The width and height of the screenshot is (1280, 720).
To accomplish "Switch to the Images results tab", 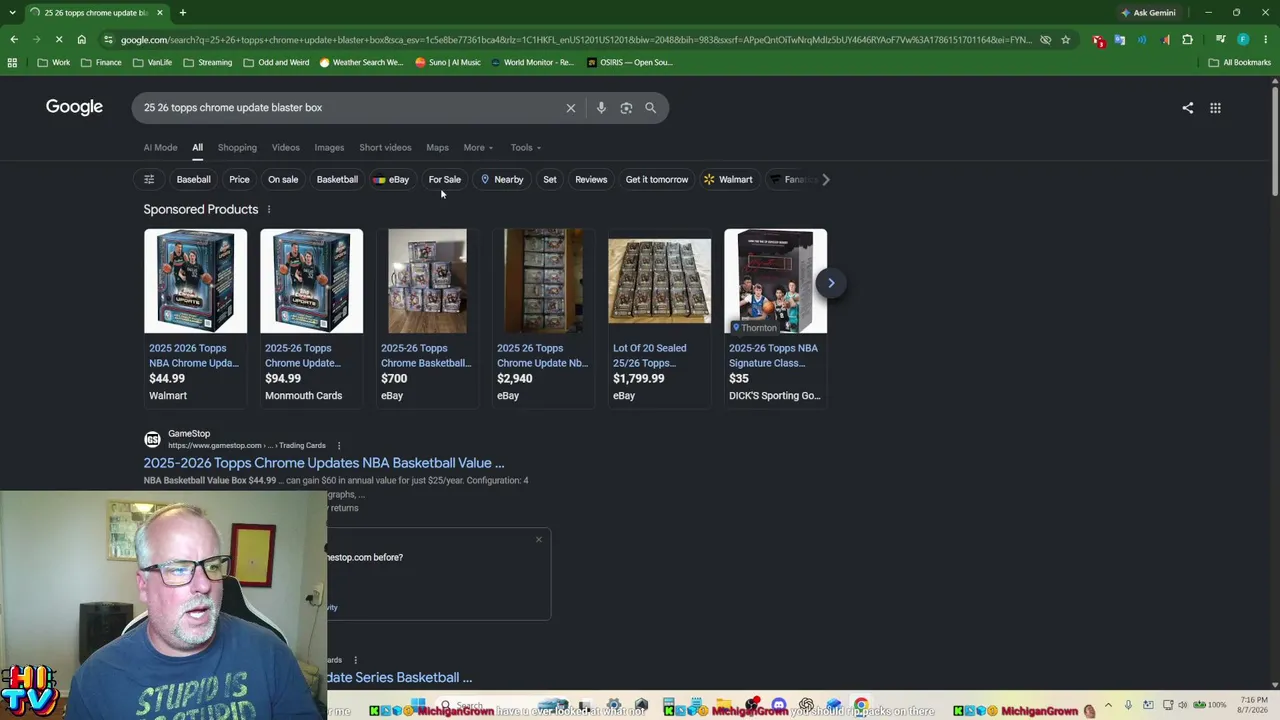I will pyautogui.click(x=329, y=148).
